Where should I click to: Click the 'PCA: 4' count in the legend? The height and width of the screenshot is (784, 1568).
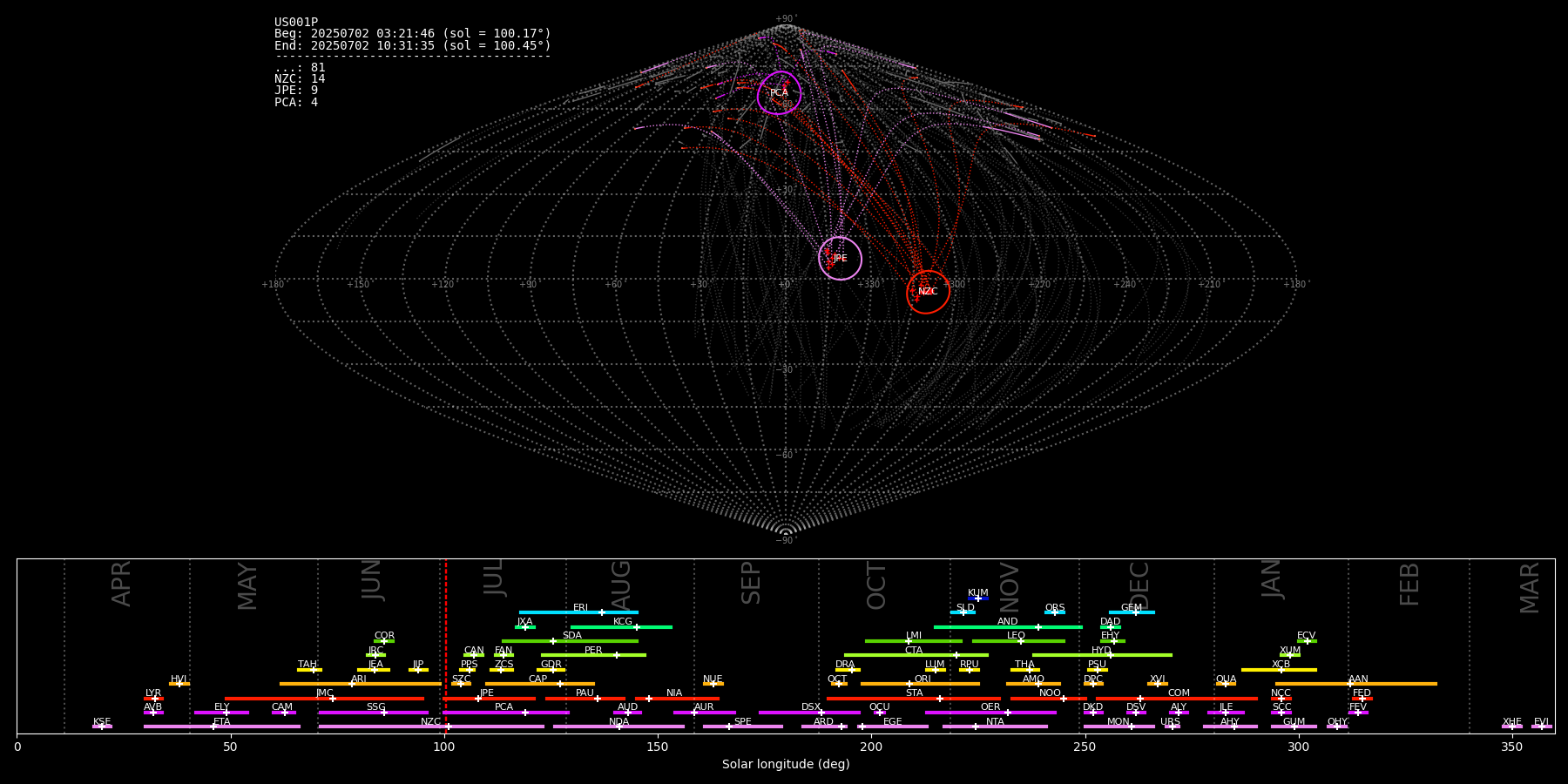pyautogui.click(x=296, y=103)
